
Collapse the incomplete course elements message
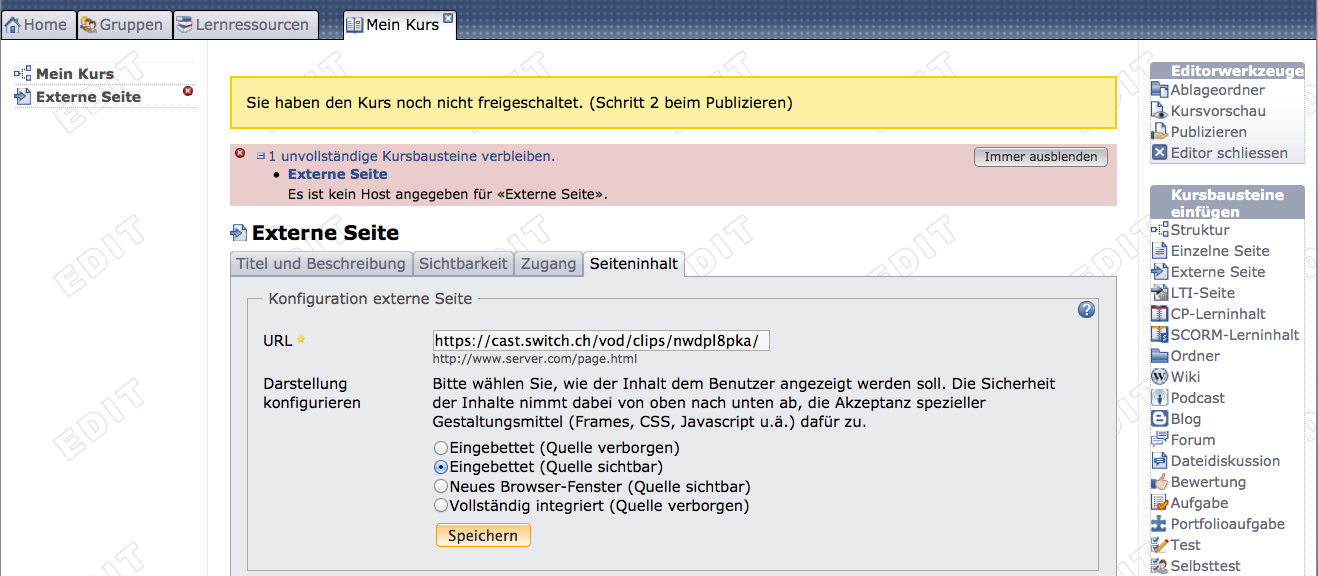pyautogui.click(x=261, y=156)
